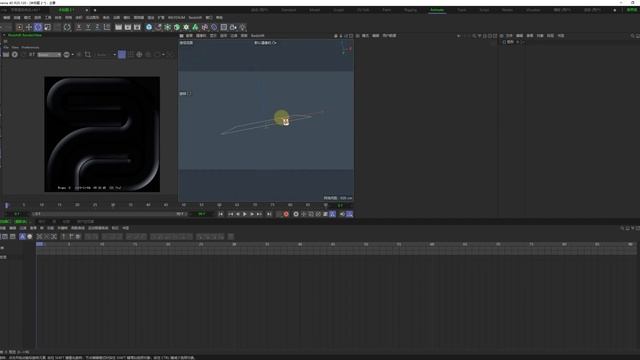This screenshot has height=360, width=640.
Task: Click the camera object icon
Action: point(233,27)
